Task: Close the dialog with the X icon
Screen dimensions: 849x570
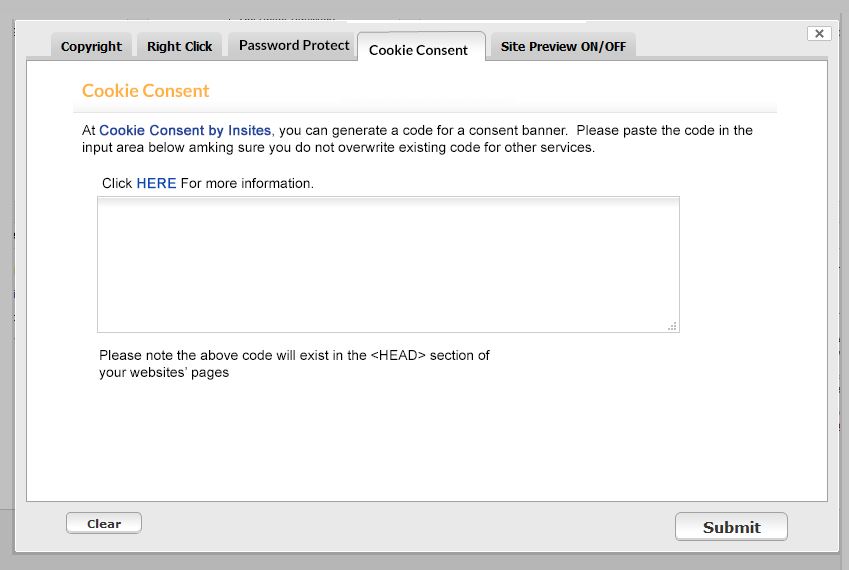Action: pos(819,34)
